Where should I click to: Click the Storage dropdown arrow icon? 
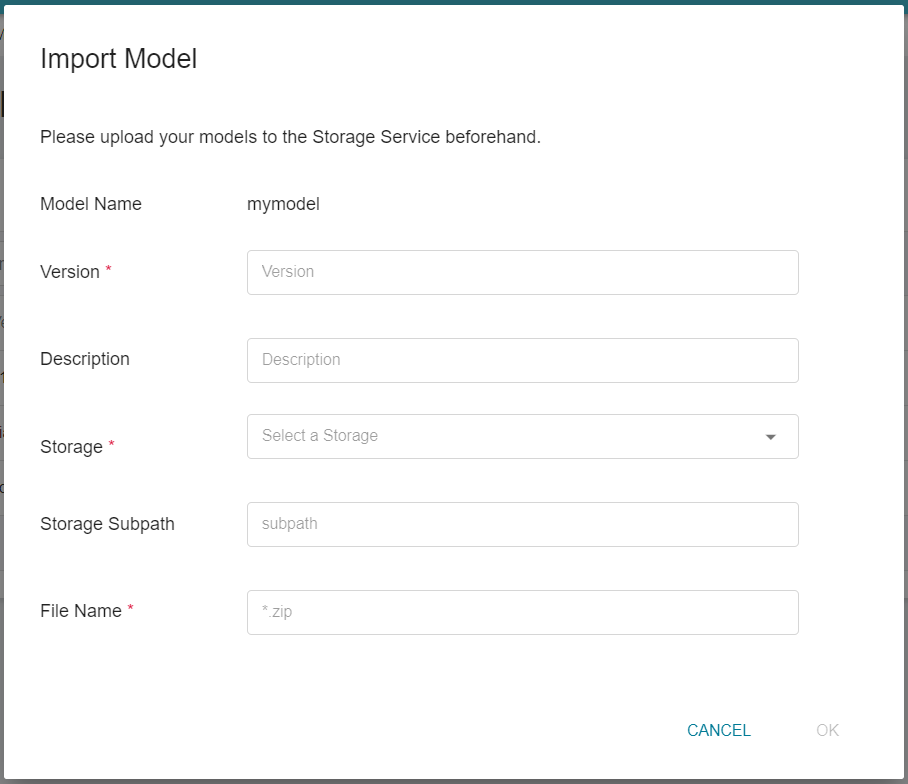[x=770, y=437]
